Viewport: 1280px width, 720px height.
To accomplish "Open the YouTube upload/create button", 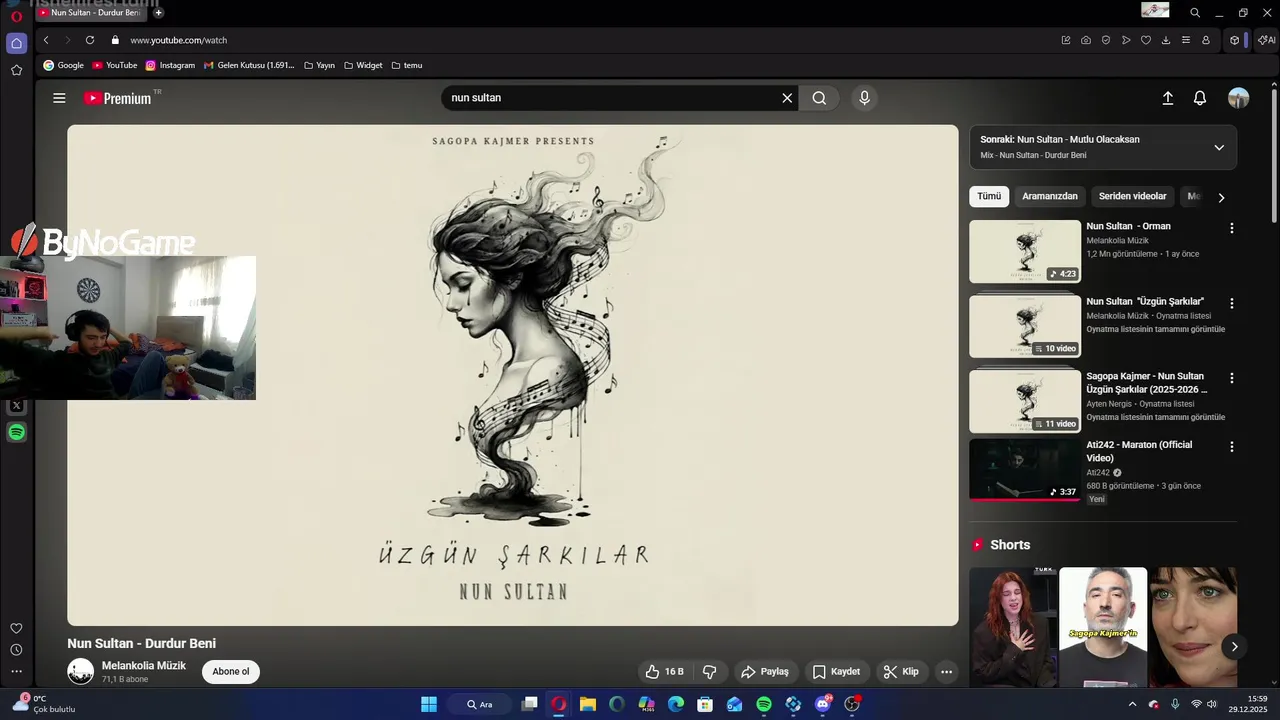I will [1167, 98].
